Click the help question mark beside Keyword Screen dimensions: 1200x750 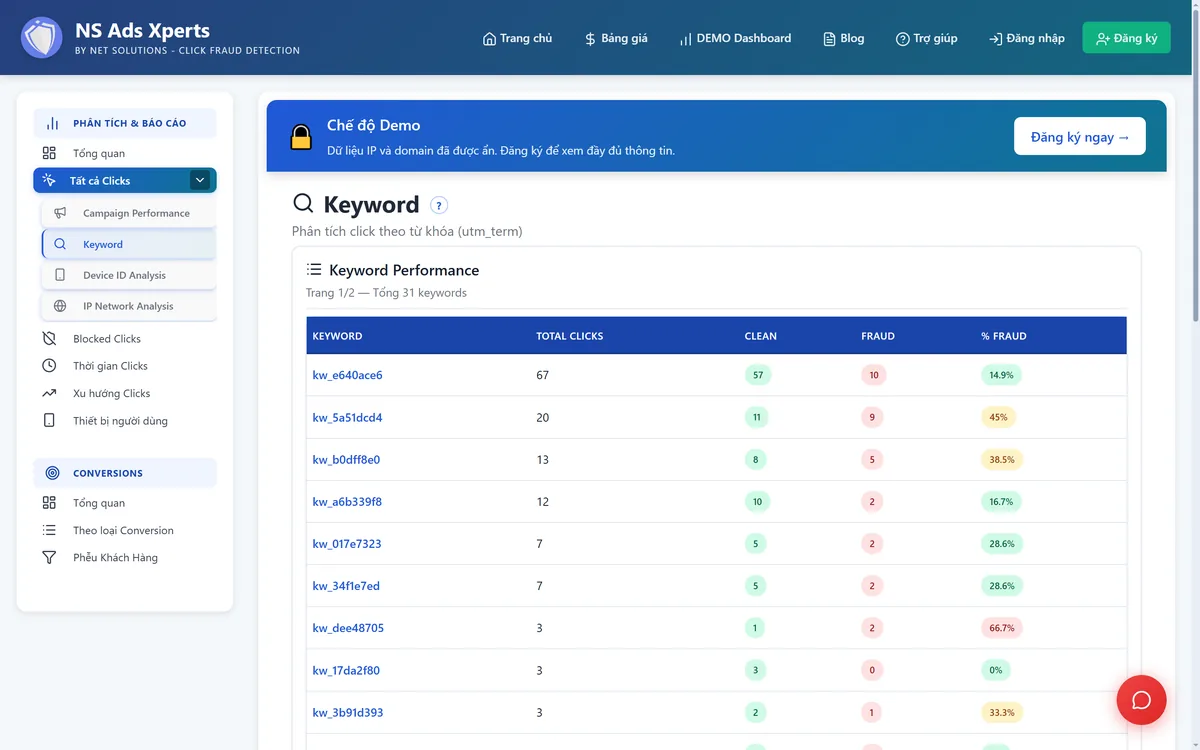click(439, 205)
